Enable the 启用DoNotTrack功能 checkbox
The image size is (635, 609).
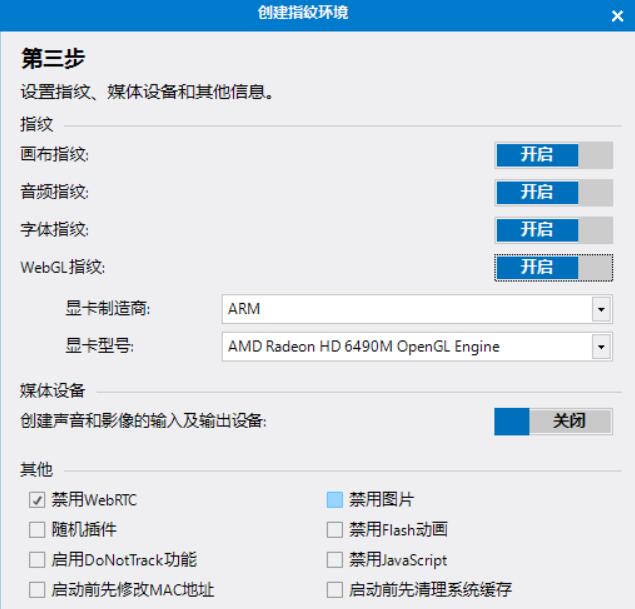(37, 560)
